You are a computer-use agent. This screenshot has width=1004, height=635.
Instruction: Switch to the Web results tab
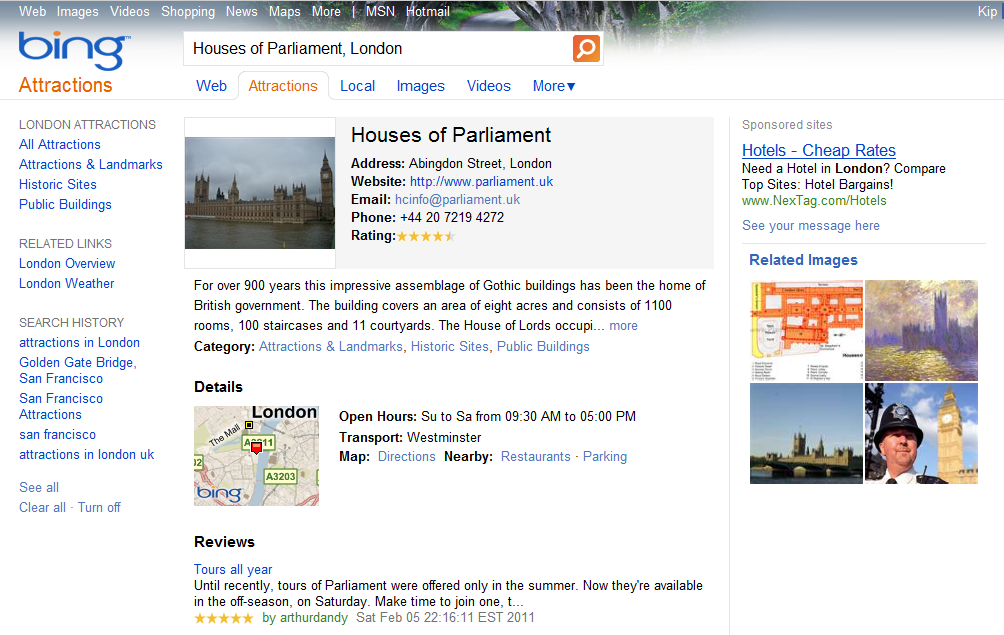(211, 86)
